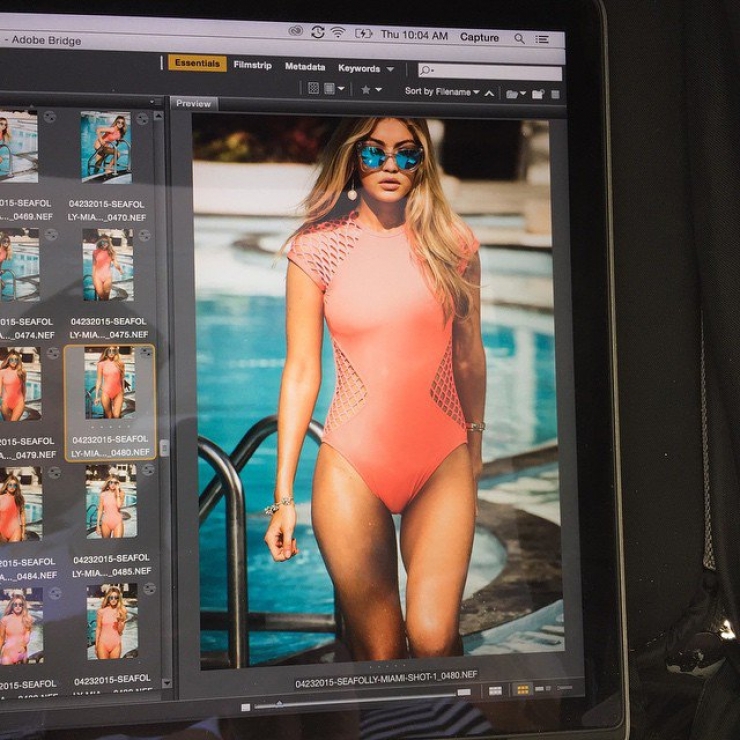Open the recent folder dropdown arrow
The width and height of the screenshot is (740, 740).
coord(523,94)
